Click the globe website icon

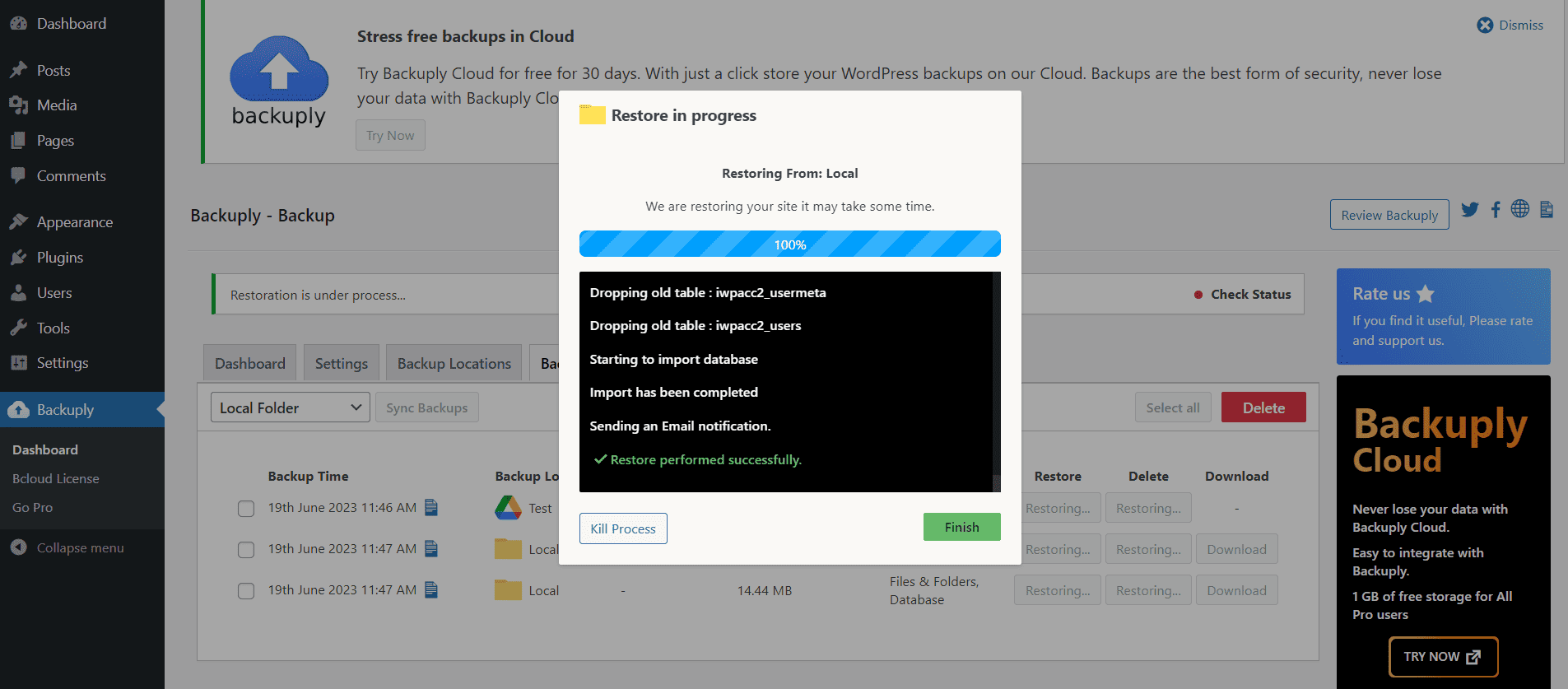coord(1520,209)
